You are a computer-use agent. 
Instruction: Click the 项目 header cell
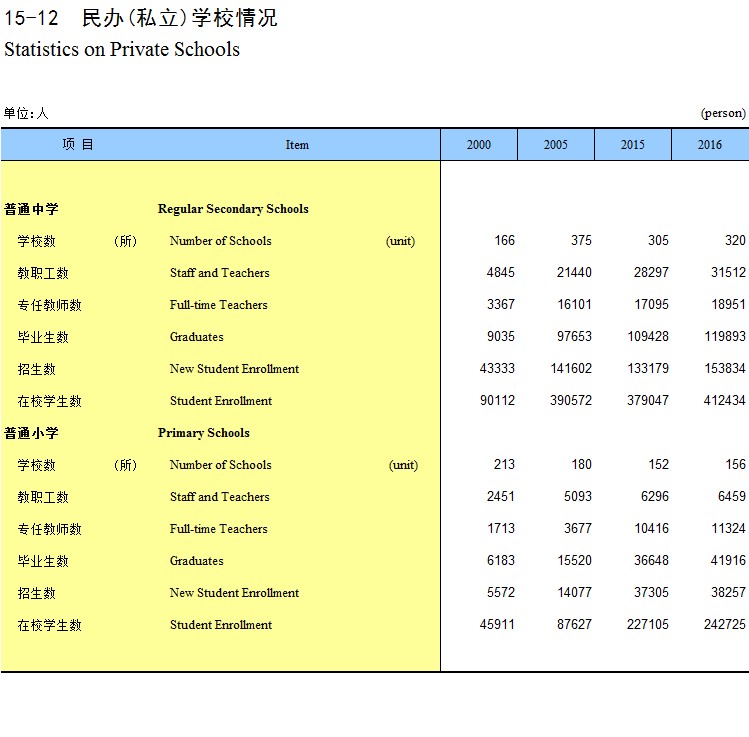tap(78, 144)
